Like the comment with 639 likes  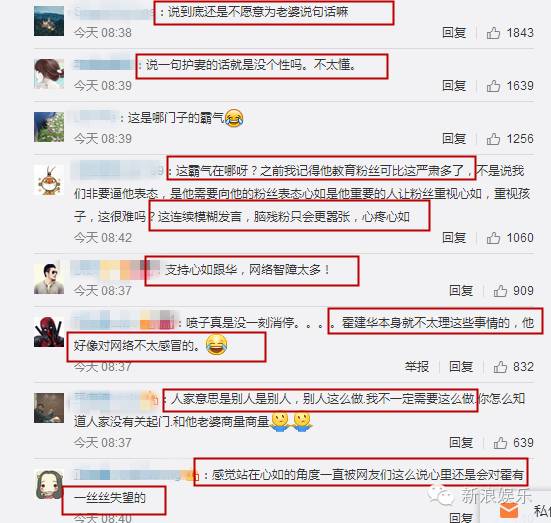pyautogui.click(x=500, y=443)
